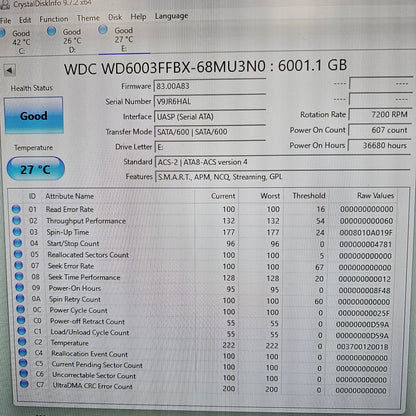Click status icon of Power-On Hours row

[x=20, y=287]
